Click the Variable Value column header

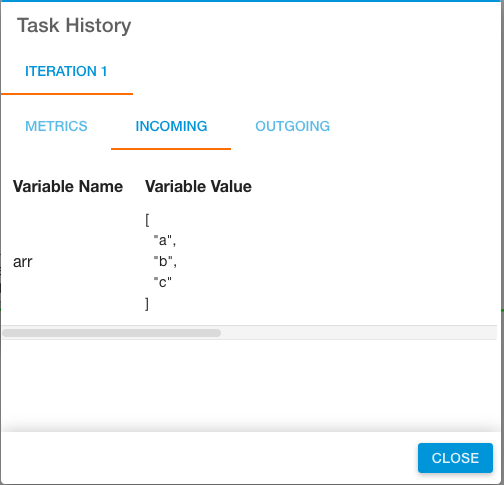198,186
